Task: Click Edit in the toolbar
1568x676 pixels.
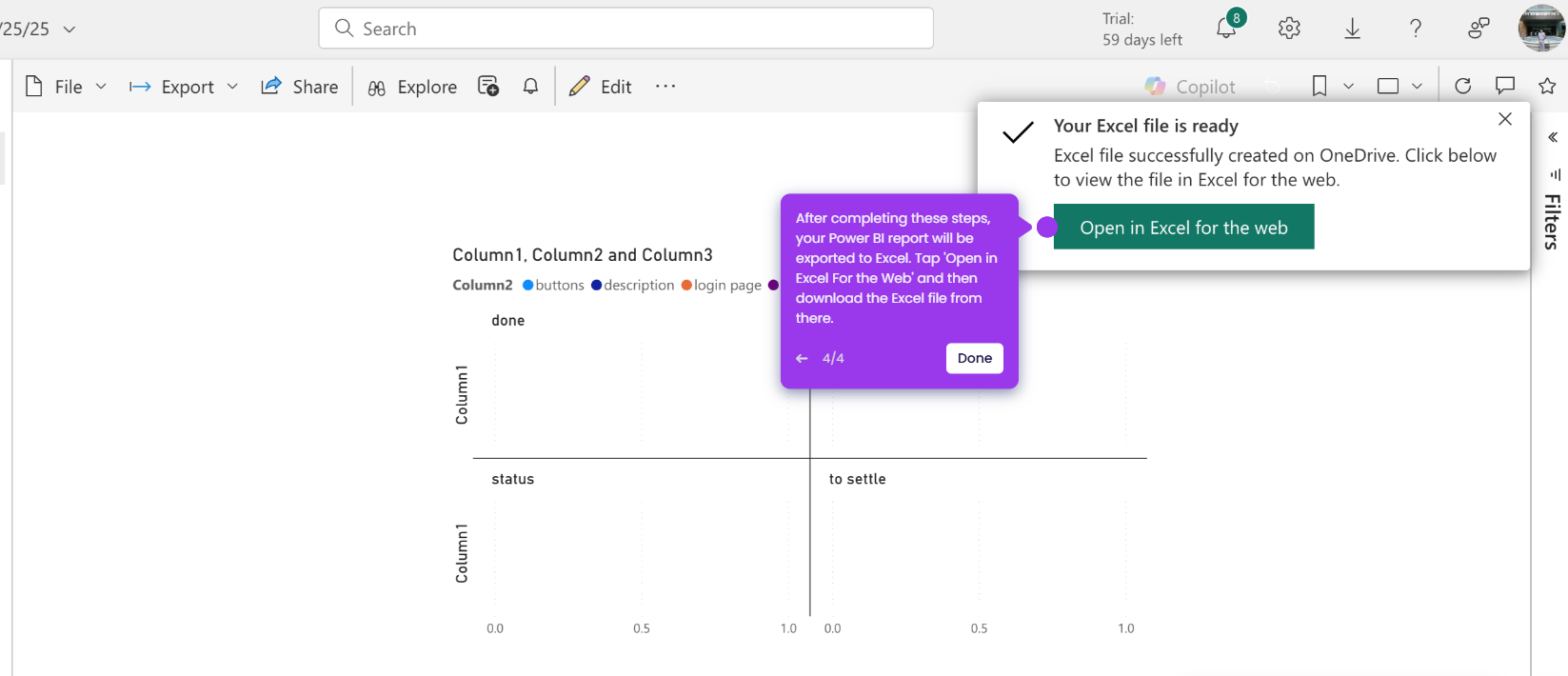Action: pyautogui.click(x=601, y=87)
